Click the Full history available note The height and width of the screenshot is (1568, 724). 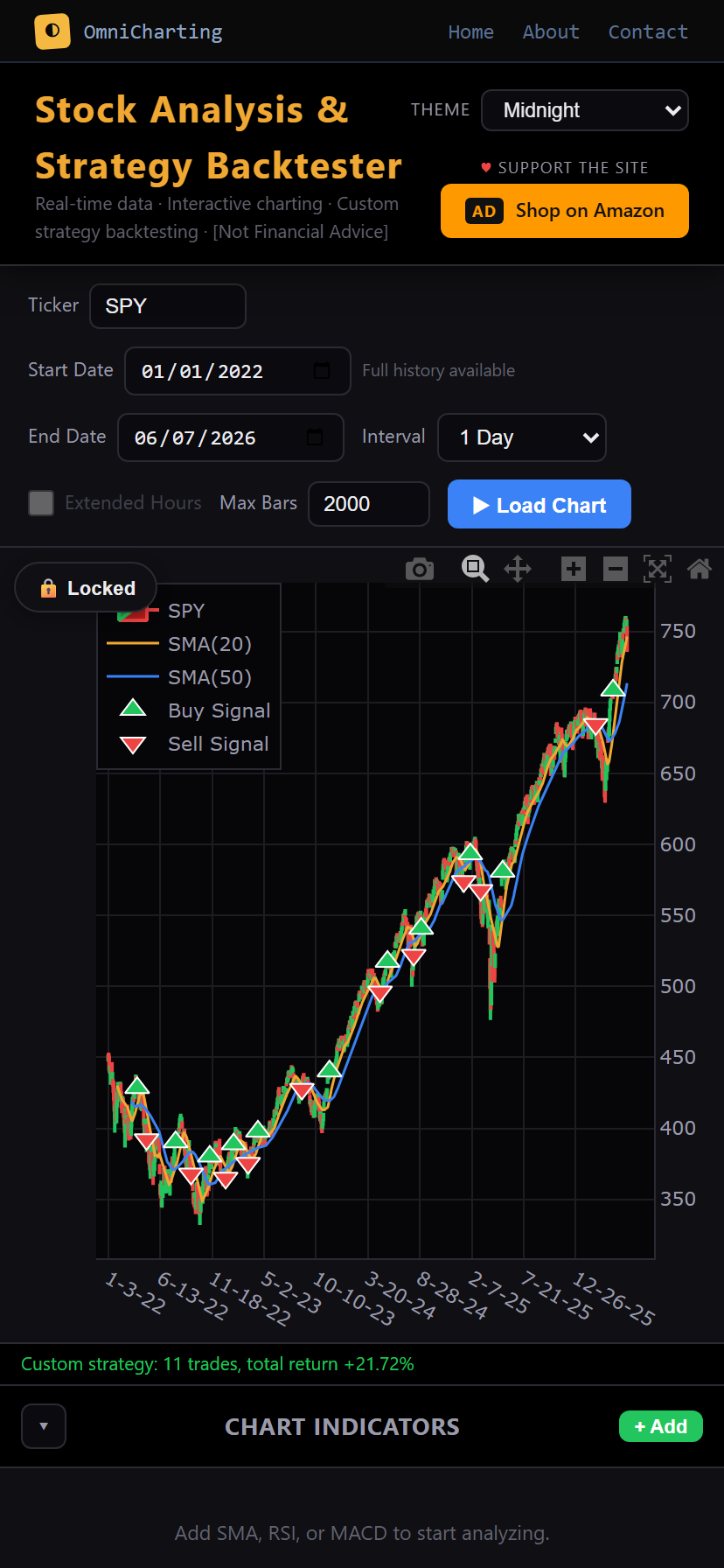pos(439,370)
